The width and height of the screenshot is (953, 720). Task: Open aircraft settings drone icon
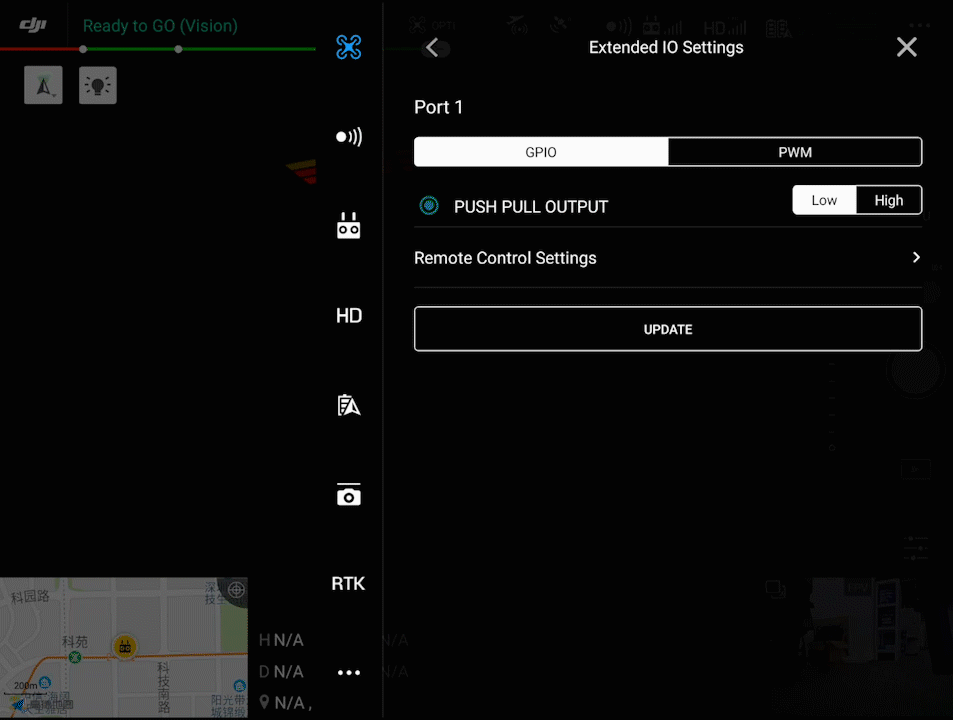coord(348,47)
